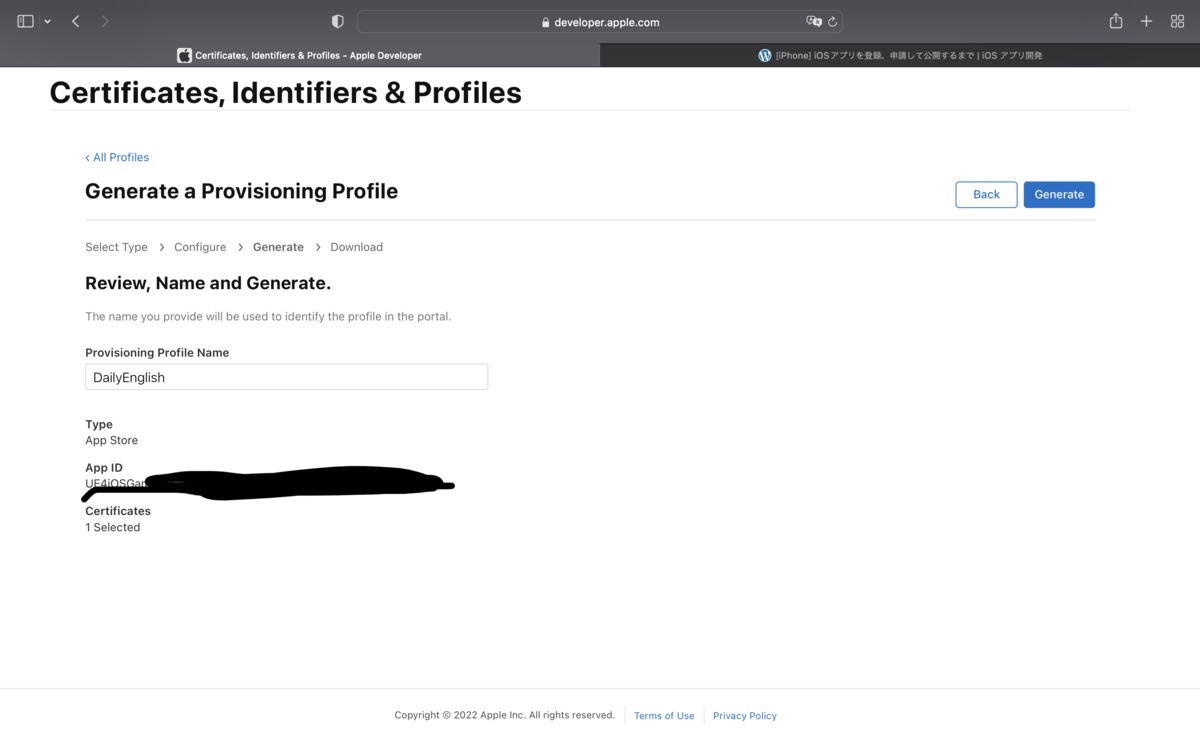The height and width of the screenshot is (750, 1200).
Task: Toggle the Safari sidebar
Action: pyautogui.click(x=26, y=21)
